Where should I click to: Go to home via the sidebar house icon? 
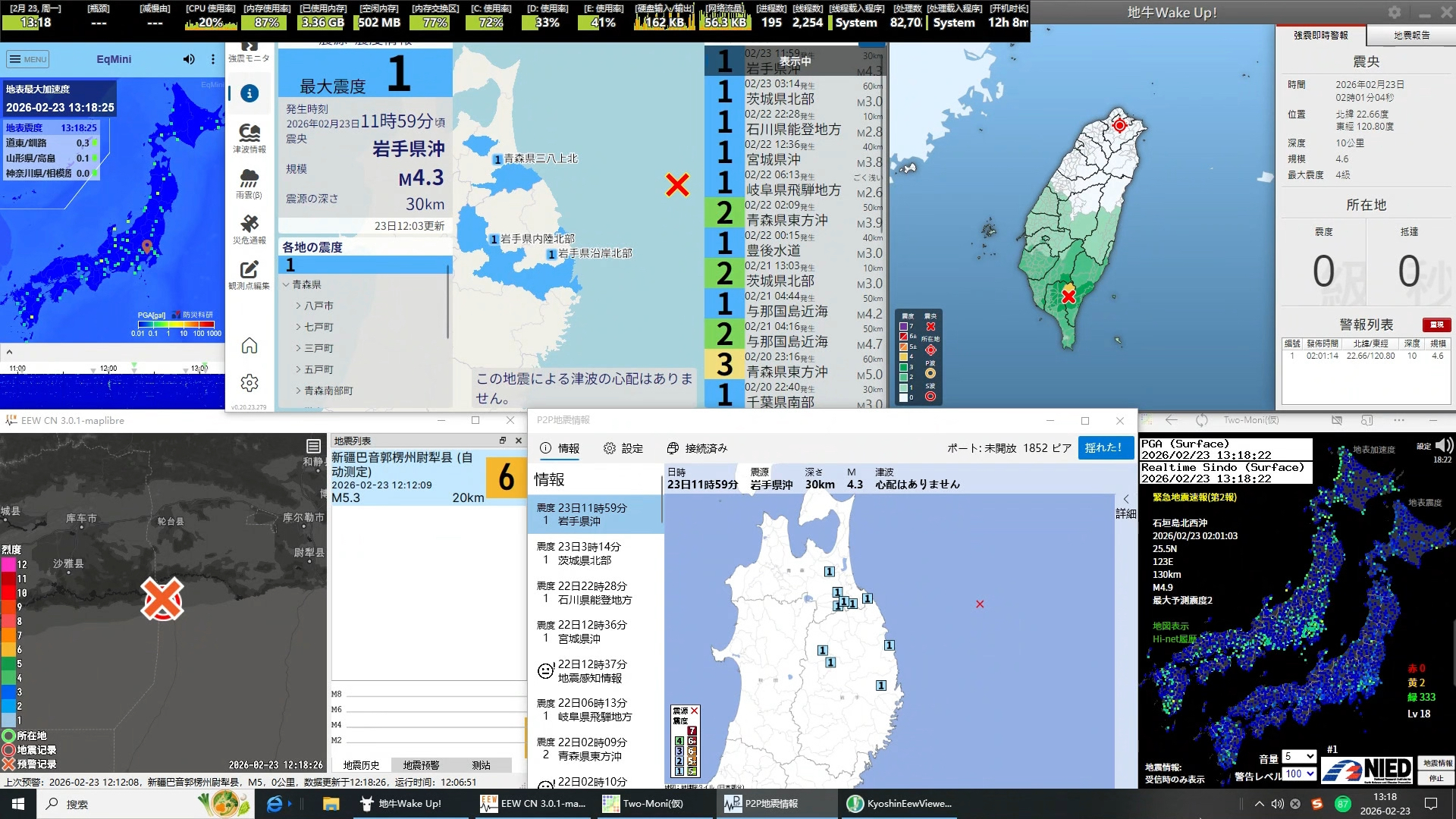[249, 346]
